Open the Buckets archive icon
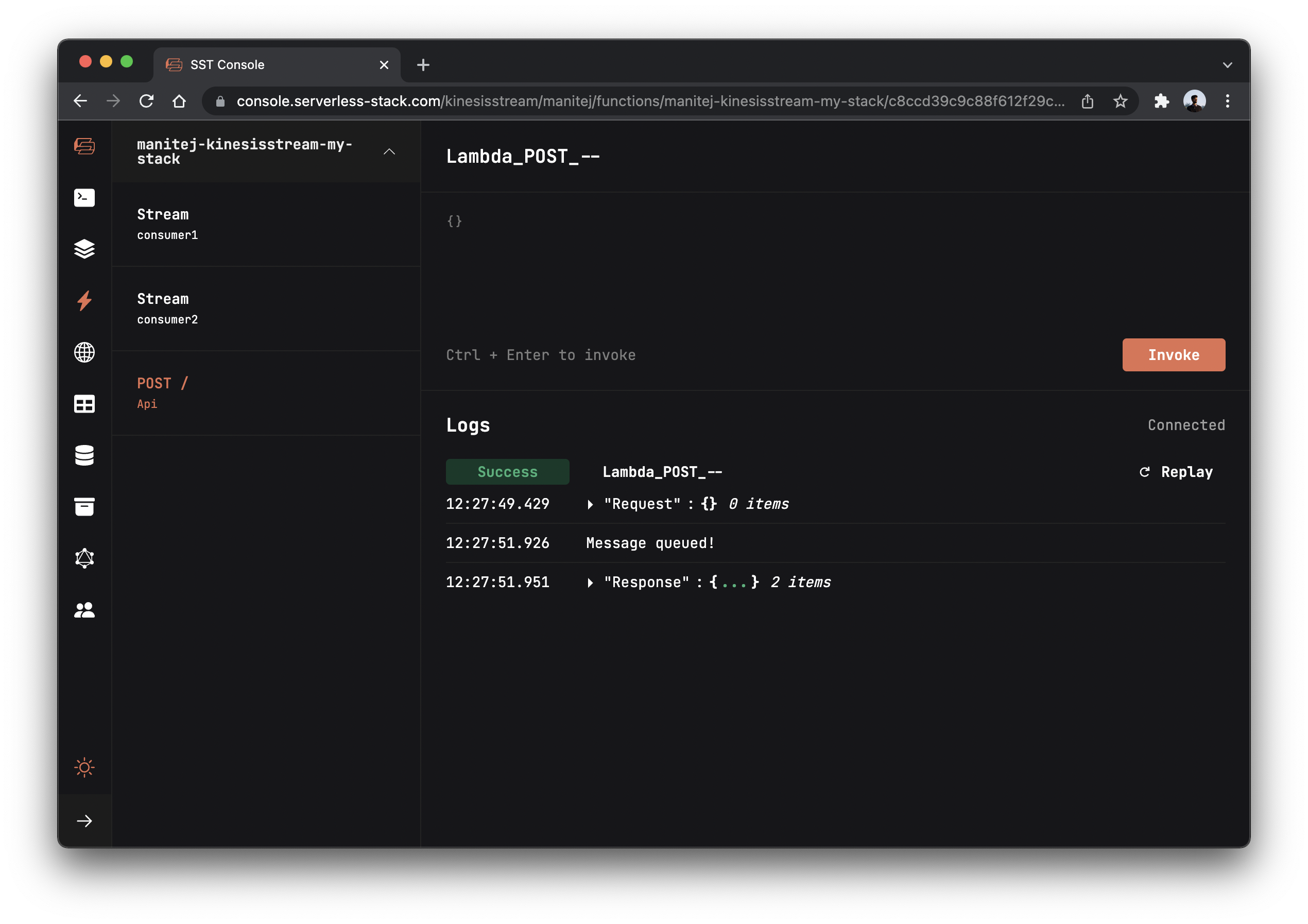This screenshot has width=1308, height=924. pyautogui.click(x=84, y=506)
